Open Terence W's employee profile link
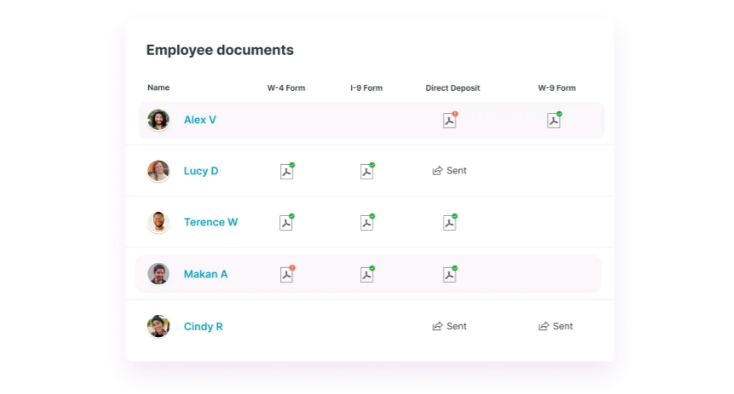 point(211,222)
